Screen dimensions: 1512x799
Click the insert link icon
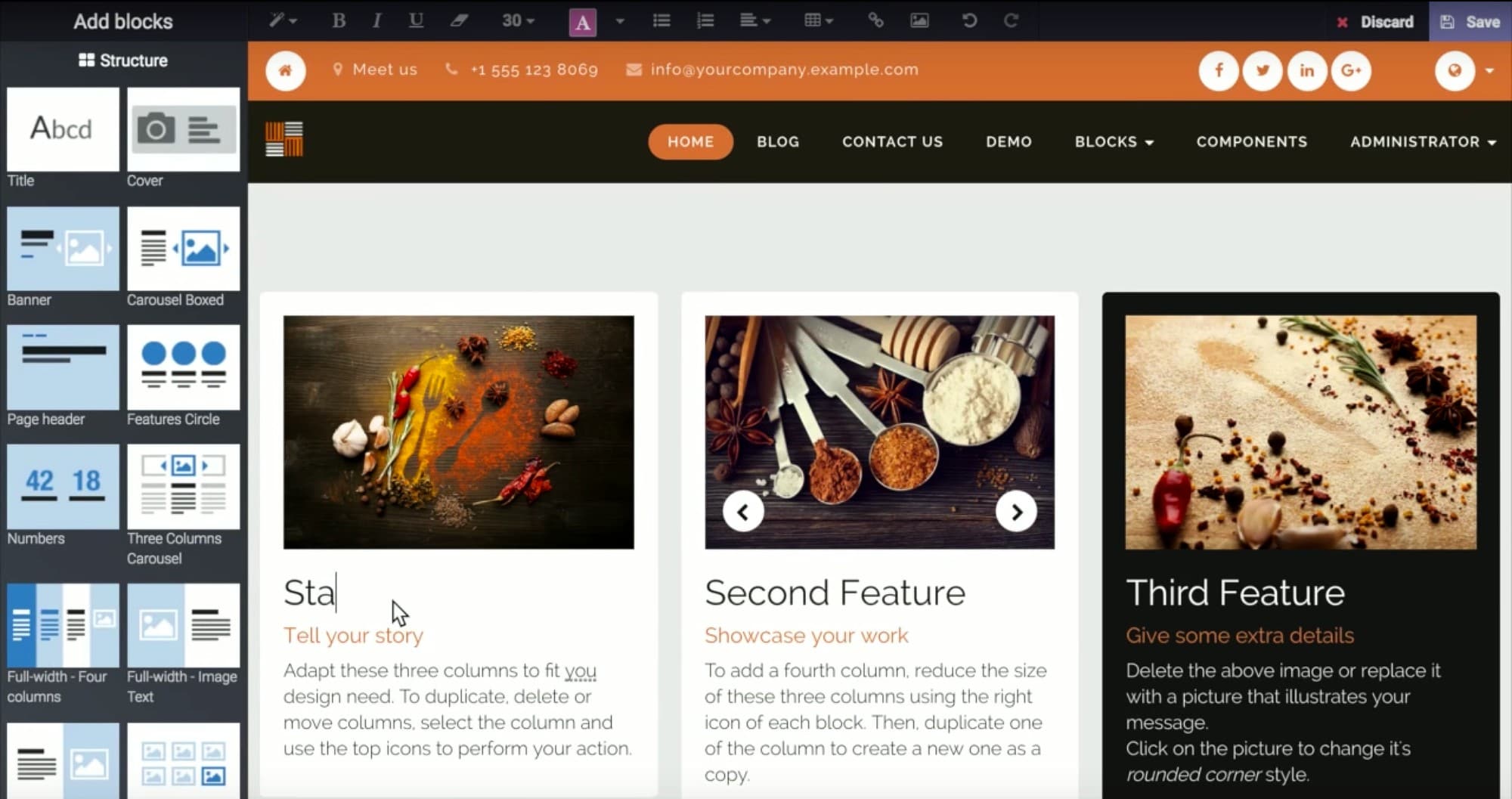[x=875, y=21]
